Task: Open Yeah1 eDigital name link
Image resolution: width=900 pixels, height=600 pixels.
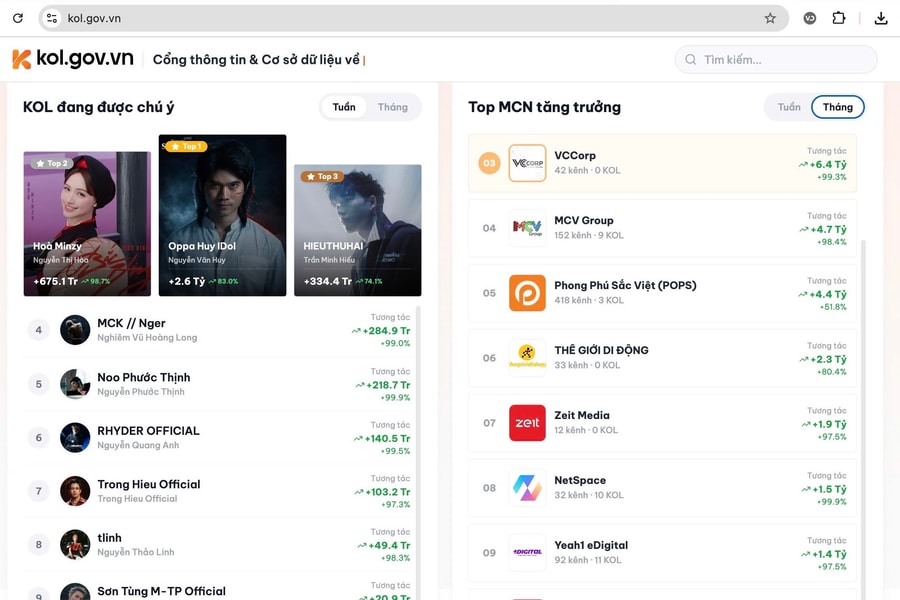Action: (x=591, y=545)
